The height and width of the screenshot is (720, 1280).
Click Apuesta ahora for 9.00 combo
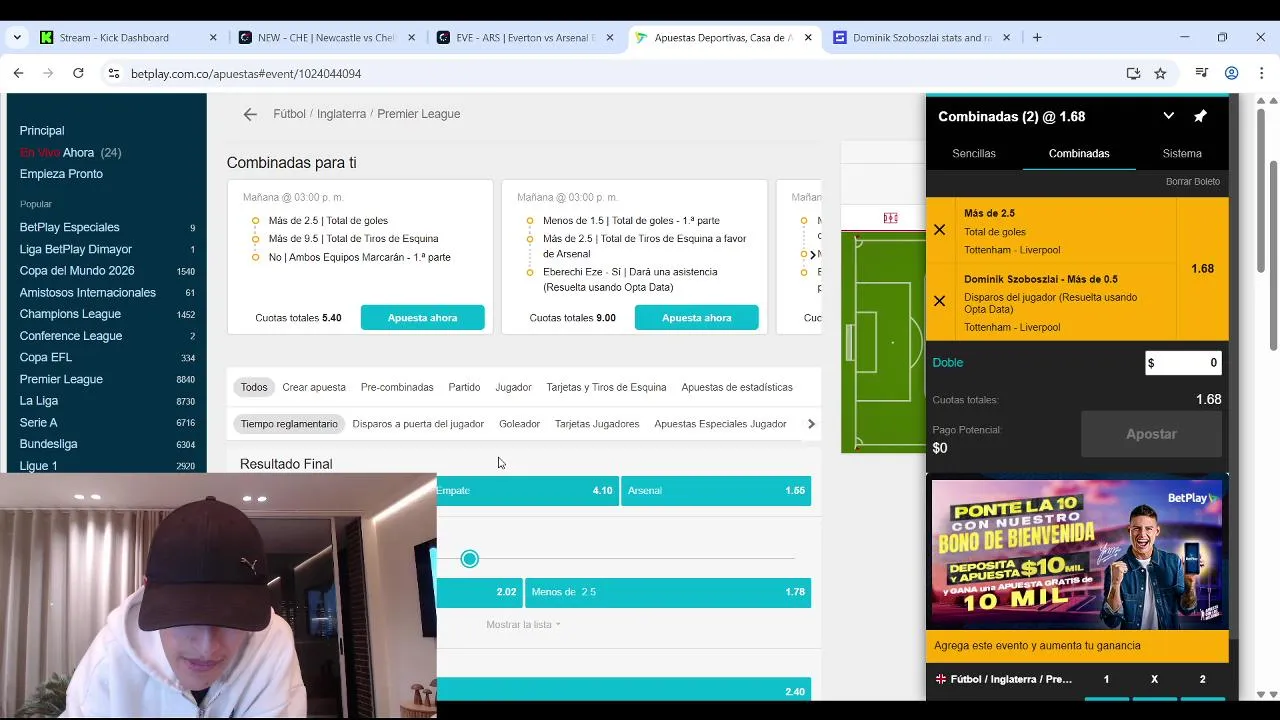696,318
